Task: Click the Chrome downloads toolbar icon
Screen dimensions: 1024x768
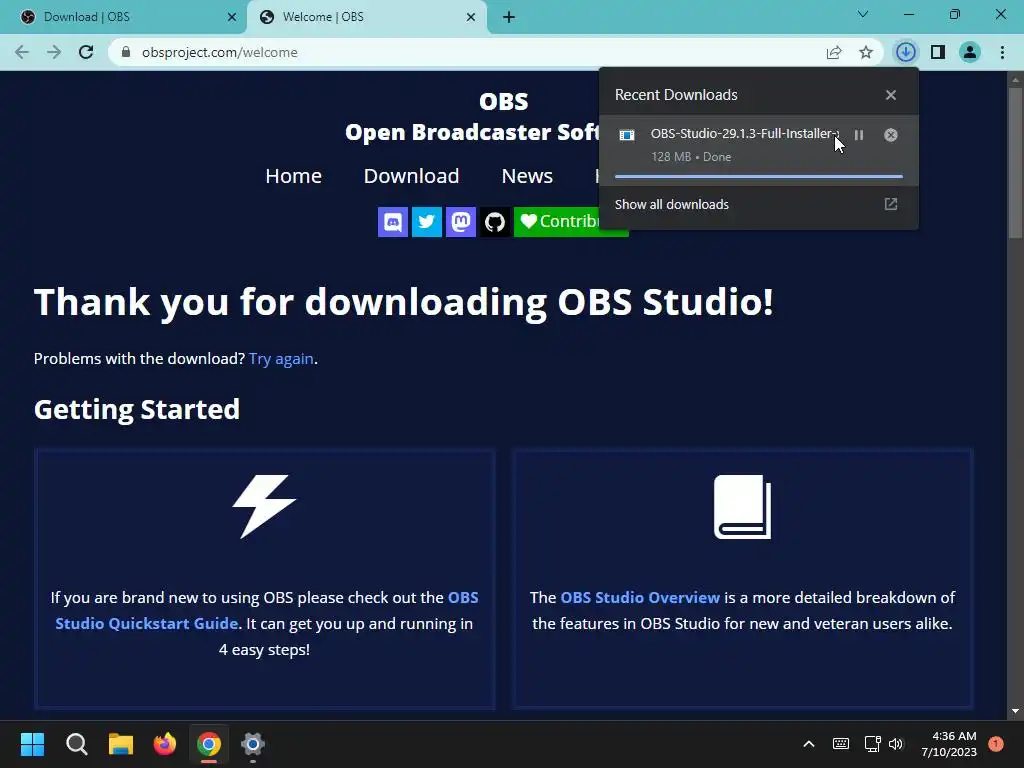Action: [905, 52]
